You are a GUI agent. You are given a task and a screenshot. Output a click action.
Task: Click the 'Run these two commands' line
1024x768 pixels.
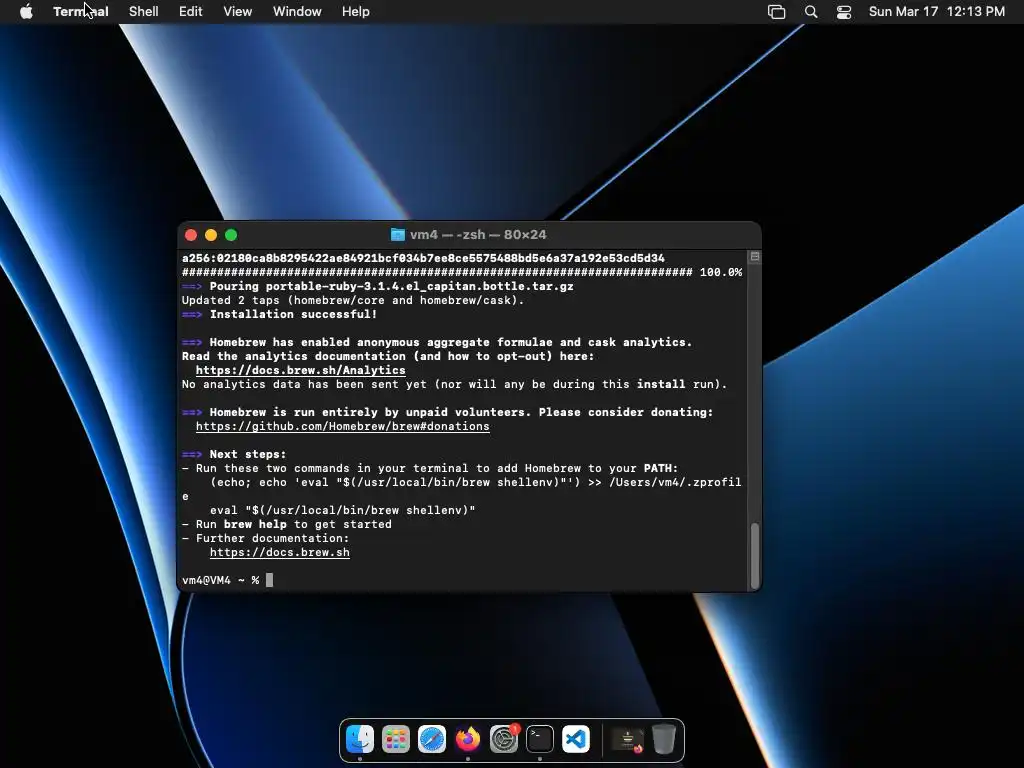tap(430, 468)
